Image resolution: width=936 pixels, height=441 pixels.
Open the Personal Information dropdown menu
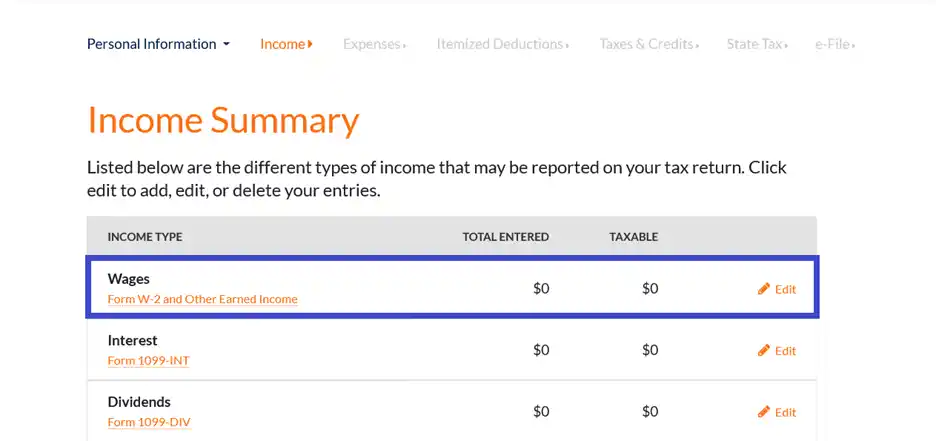[x=158, y=44]
